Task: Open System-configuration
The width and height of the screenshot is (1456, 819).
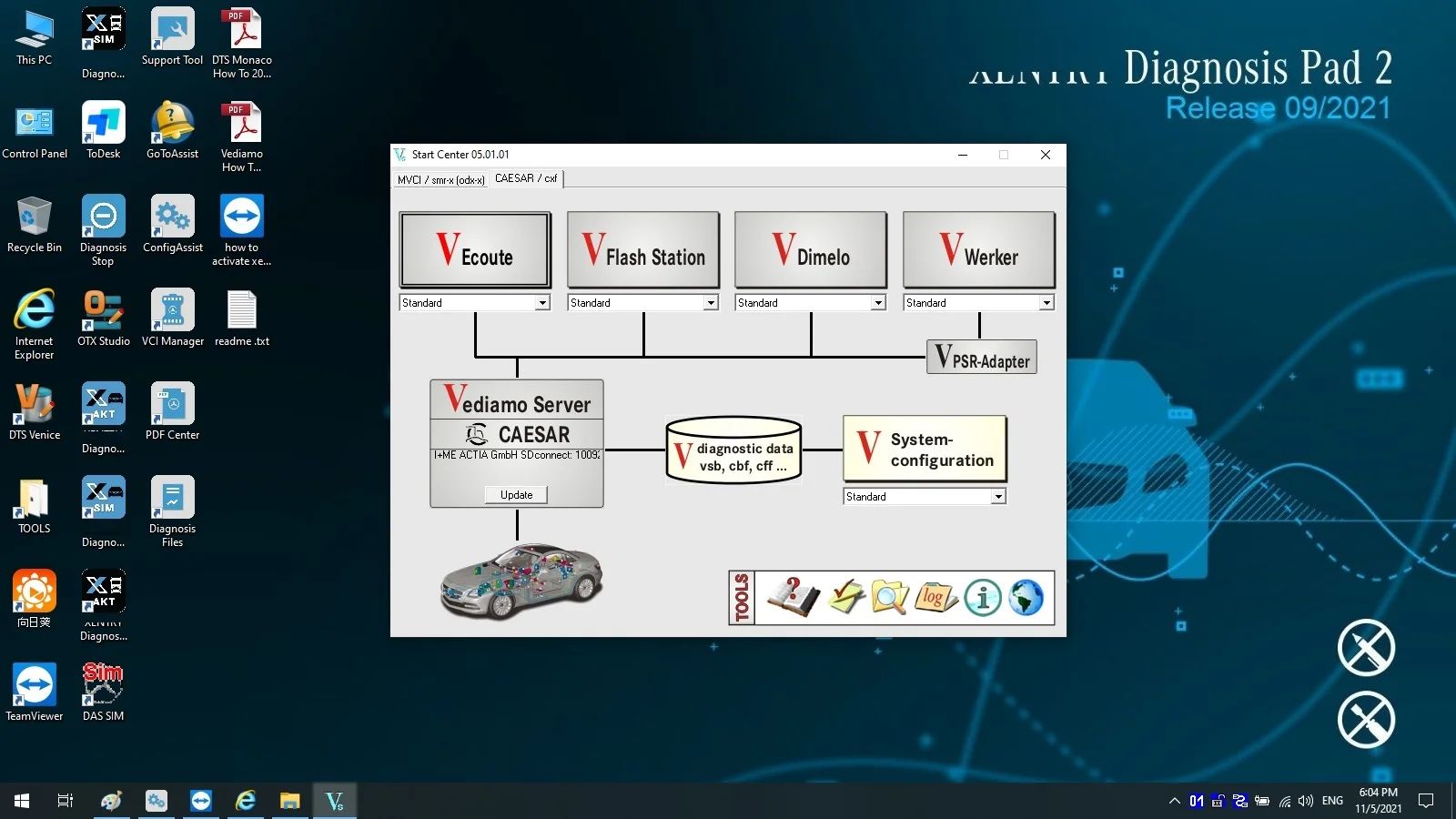Action: [x=925, y=449]
